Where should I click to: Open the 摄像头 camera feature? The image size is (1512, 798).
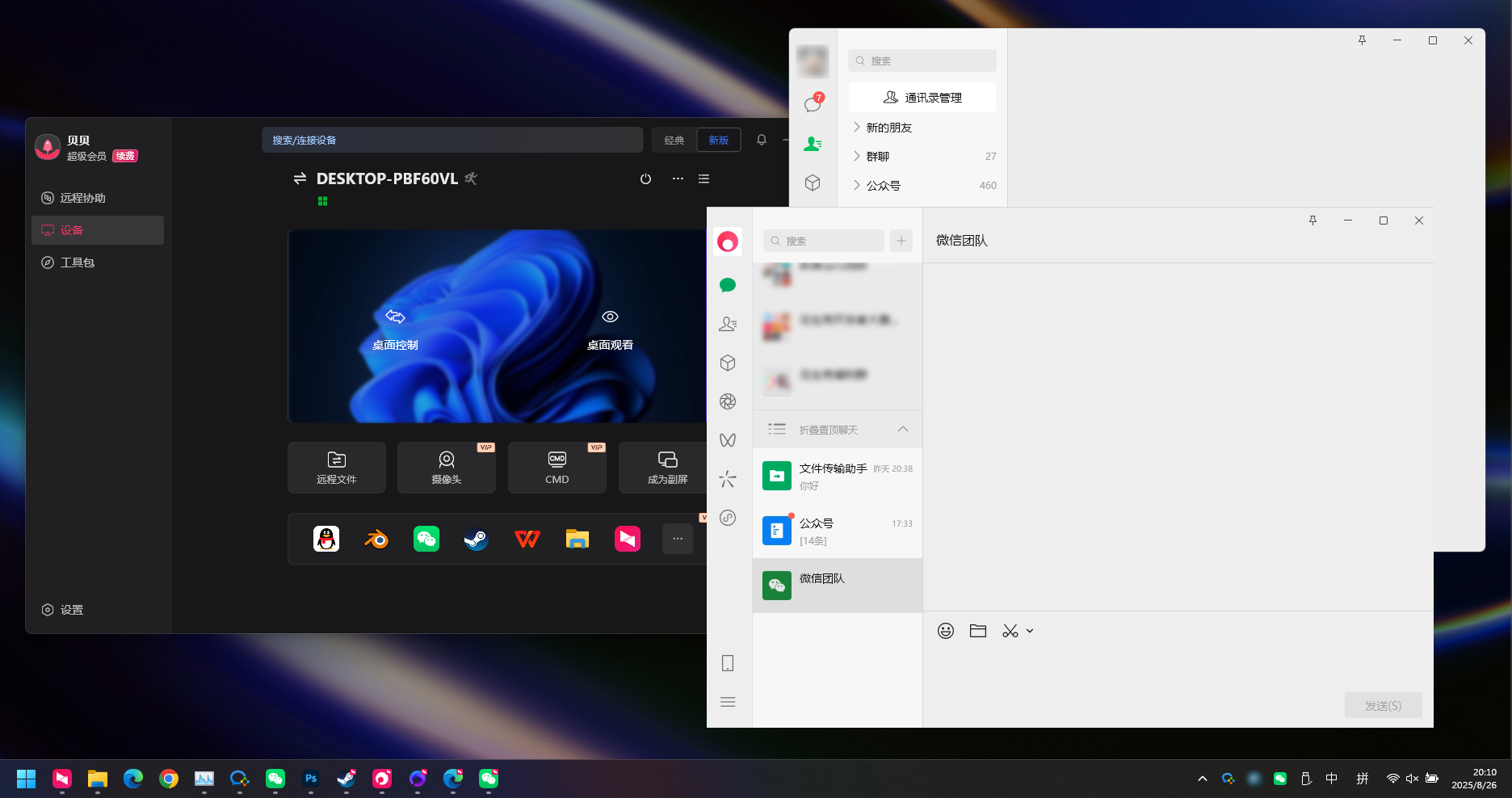click(x=447, y=468)
